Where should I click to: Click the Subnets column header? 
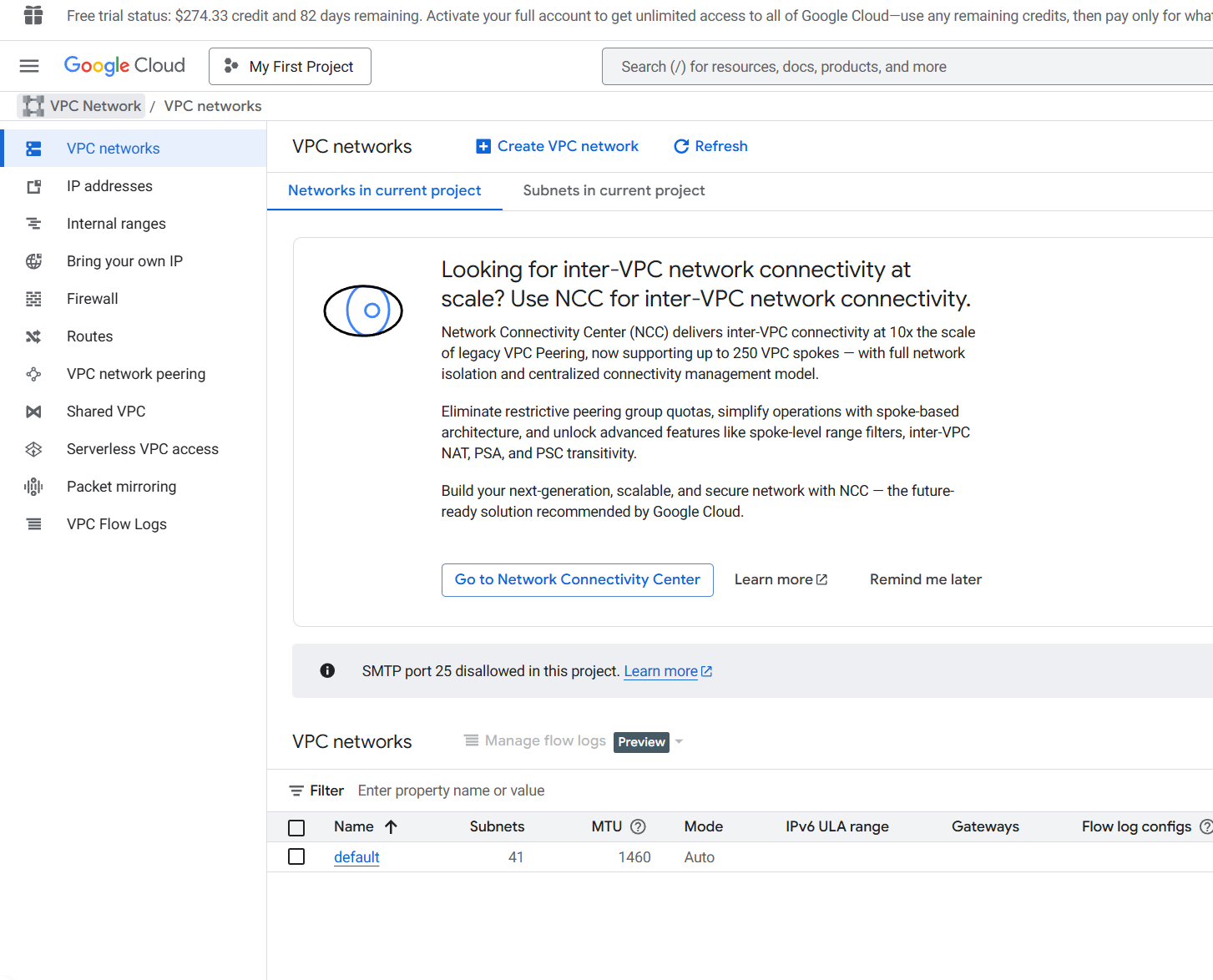497,826
